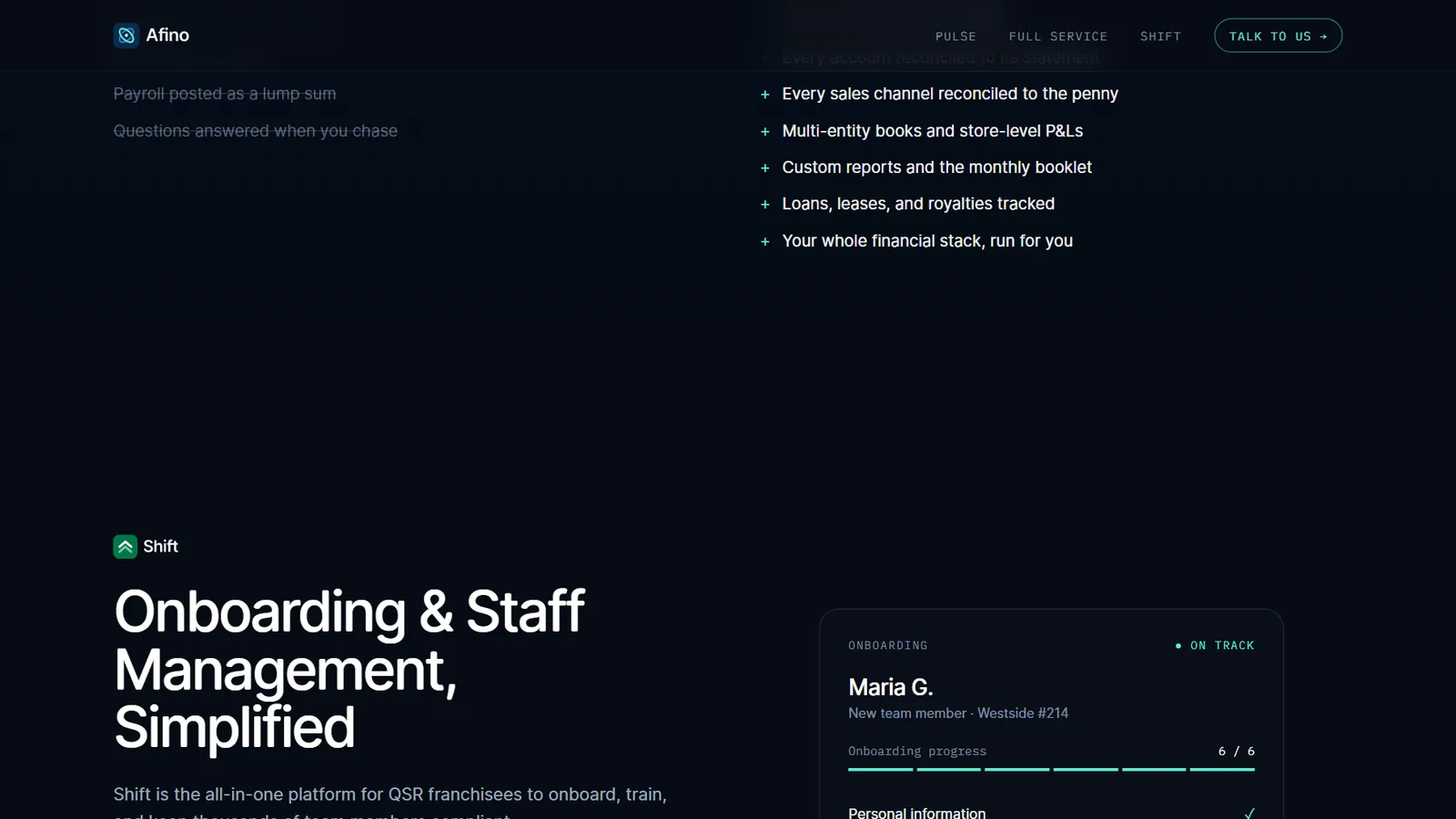This screenshot has height=819, width=1456.
Task: Click the green ON TRACK status dot
Action: click(1178, 646)
